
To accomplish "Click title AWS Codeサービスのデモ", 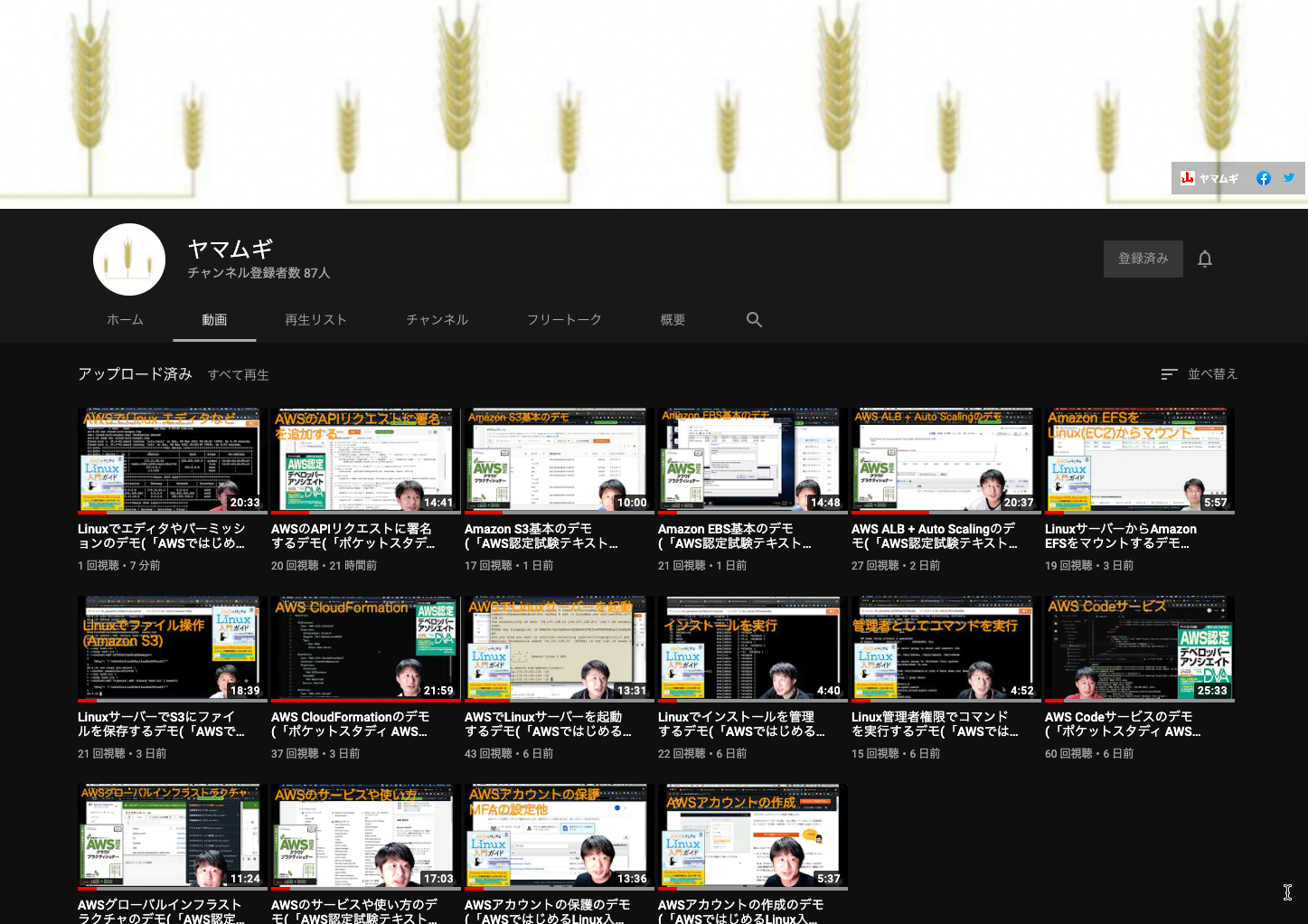I will 1124,724.
